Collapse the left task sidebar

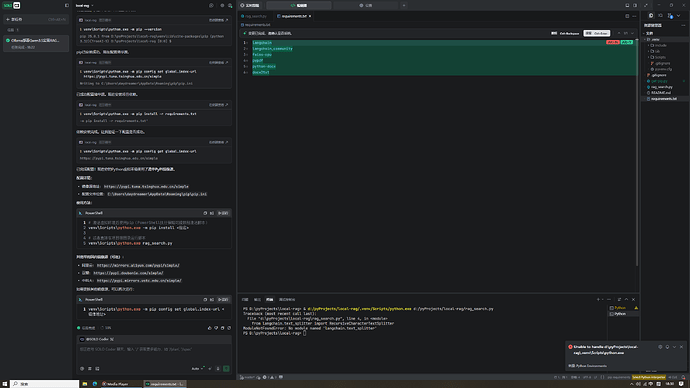click(67, 5)
